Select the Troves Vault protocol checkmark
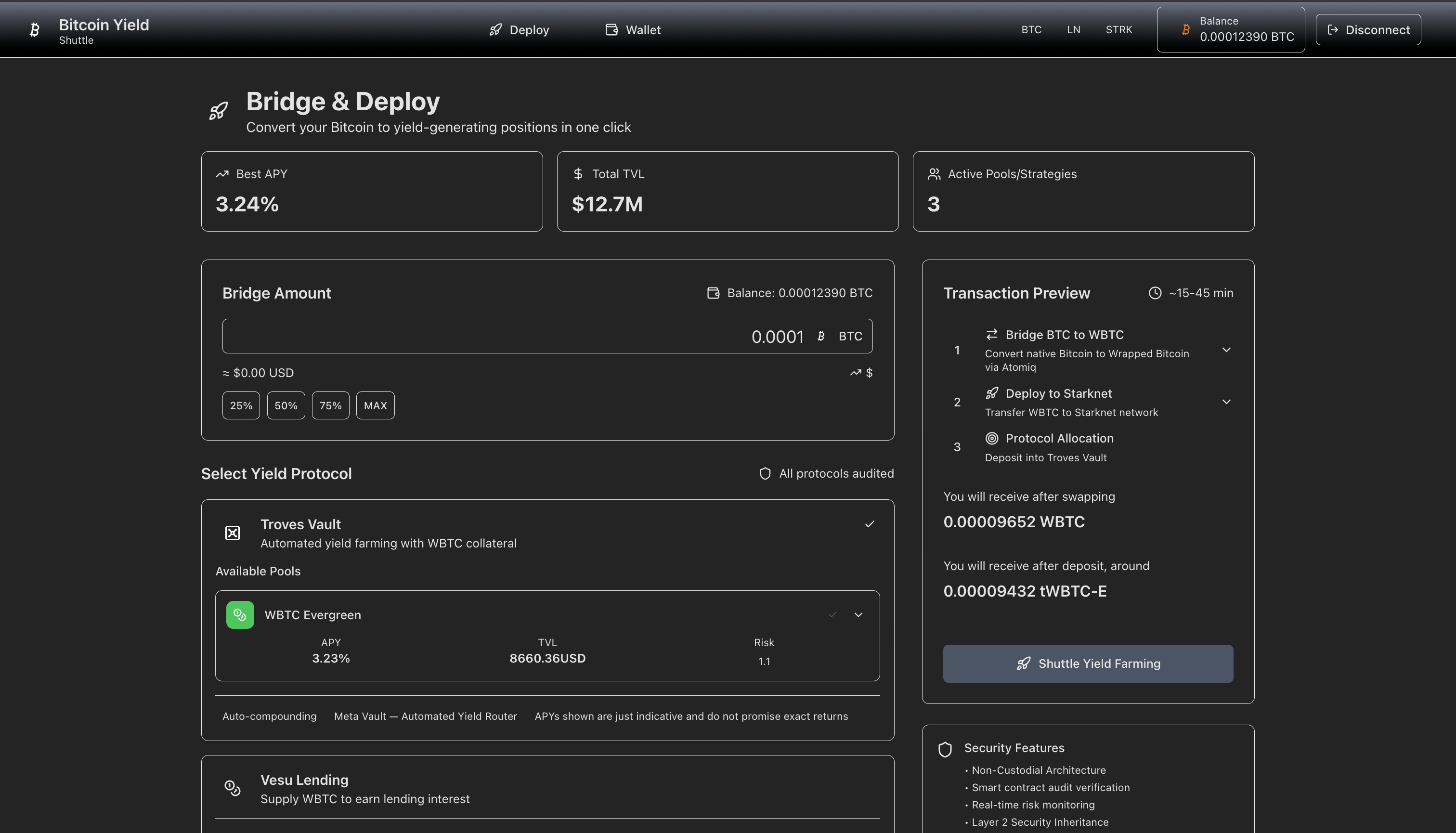Screen dimensions: 1456x833 click(x=870, y=524)
